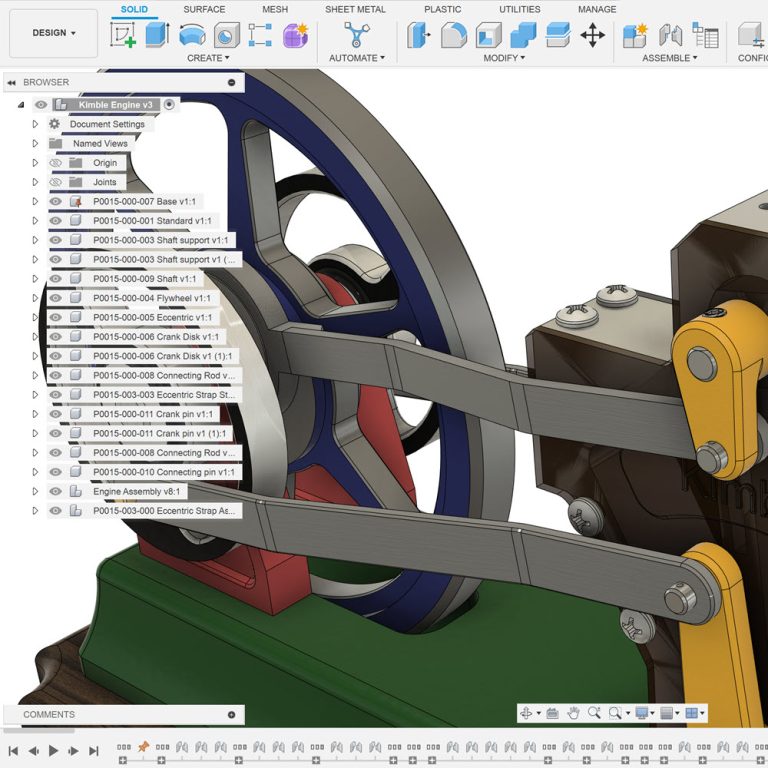768x768 pixels.
Task: Select the Pan hand tool
Action: [574, 713]
